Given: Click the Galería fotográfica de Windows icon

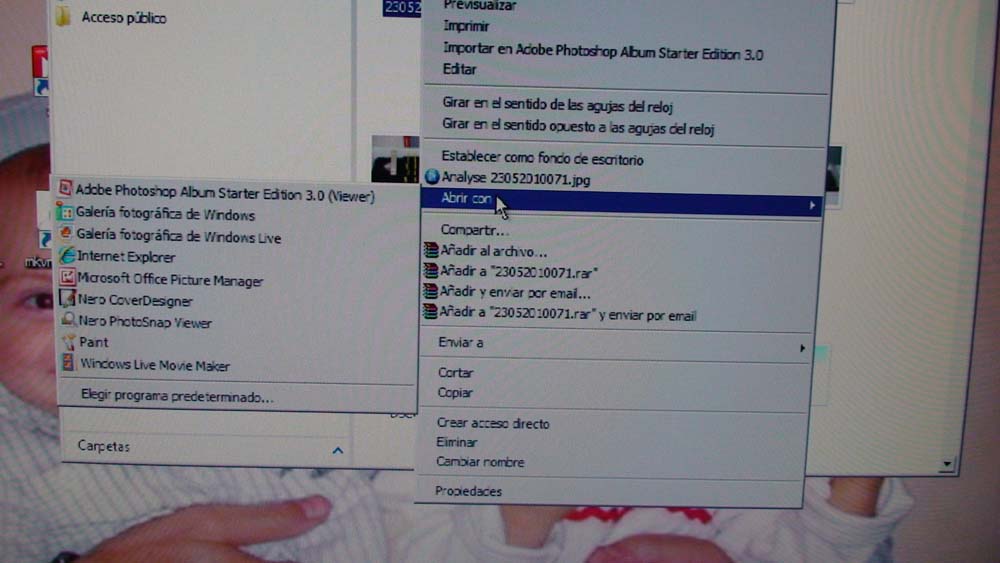Looking at the screenshot, I should [64, 212].
